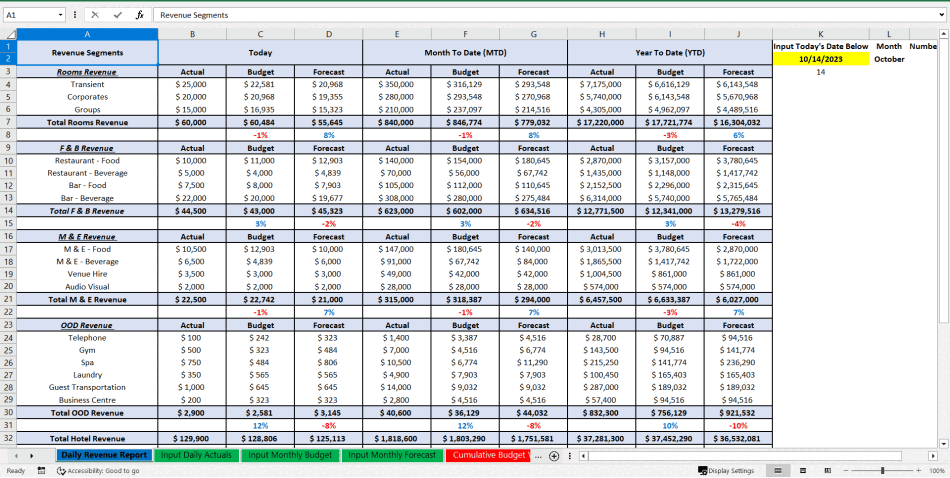Click the macro recording icon in status bar
The image size is (950, 478).
(41, 471)
